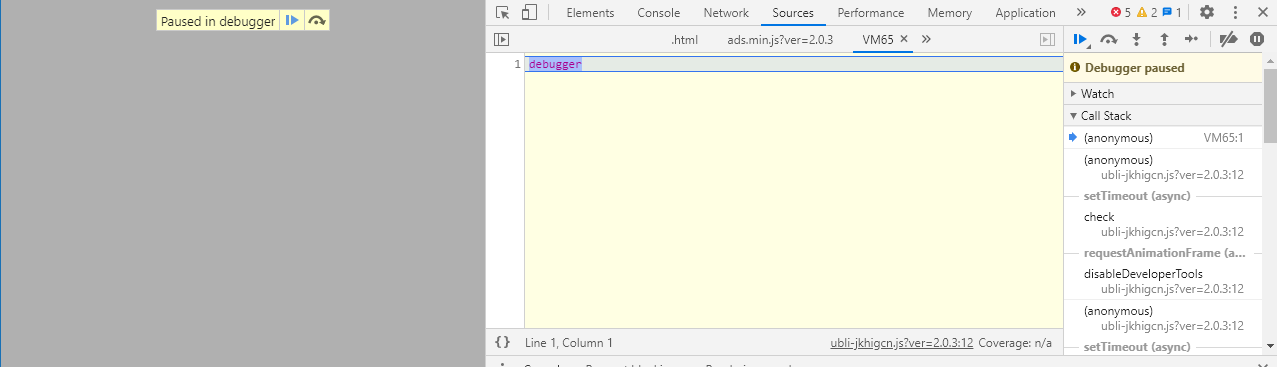Screen dimensions: 1277x367
Task: Step into next function call
Action: (x=1136, y=40)
